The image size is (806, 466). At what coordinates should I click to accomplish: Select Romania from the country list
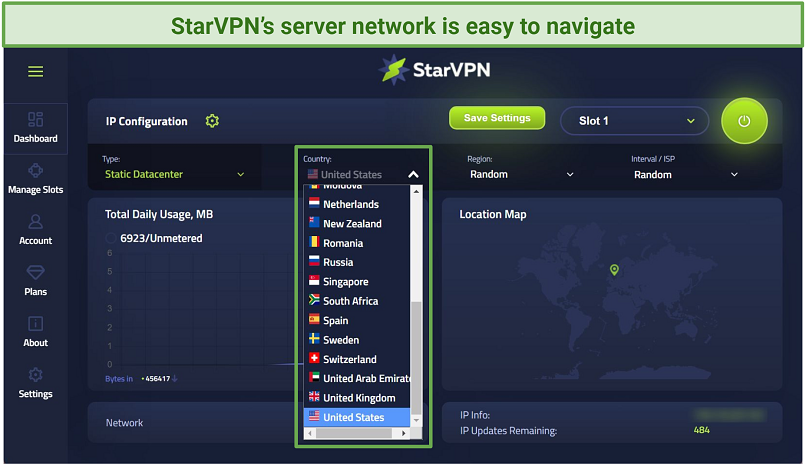(x=358, y=243)
